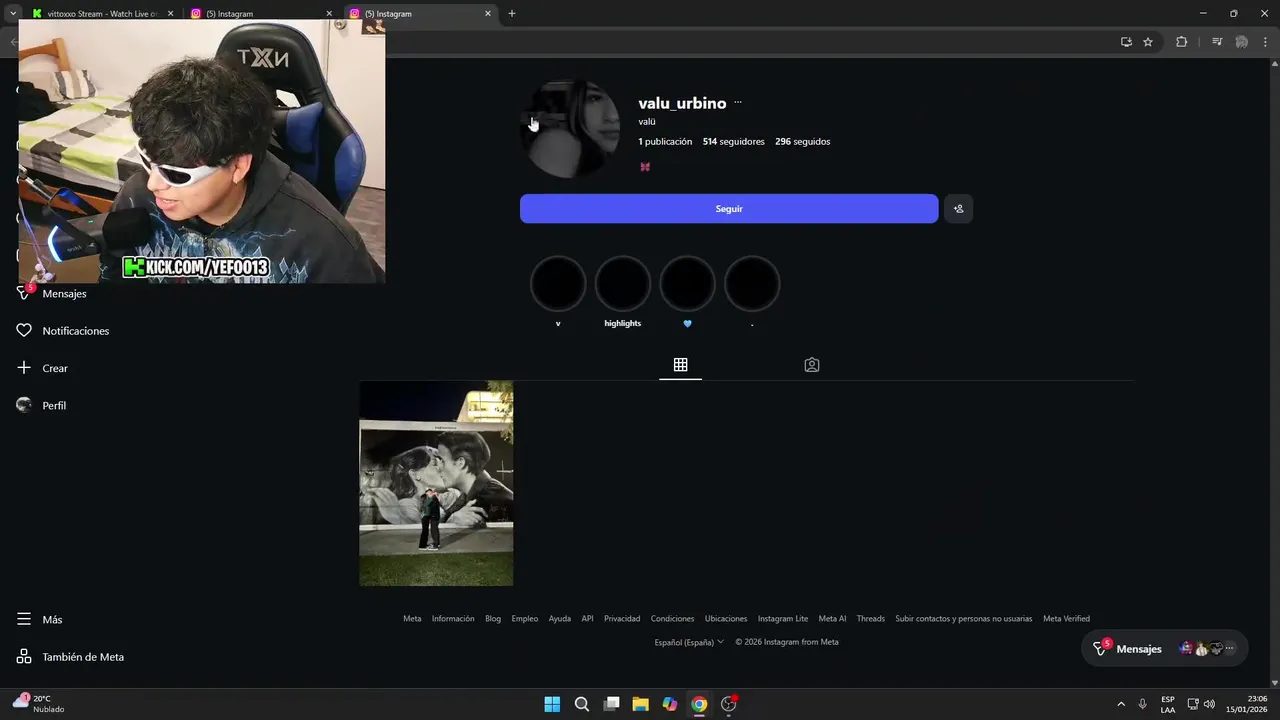Viewport: 1280px width, 720px height.
Task: Click Subir contactos y personas no usuarias
Action: point(964,619)
